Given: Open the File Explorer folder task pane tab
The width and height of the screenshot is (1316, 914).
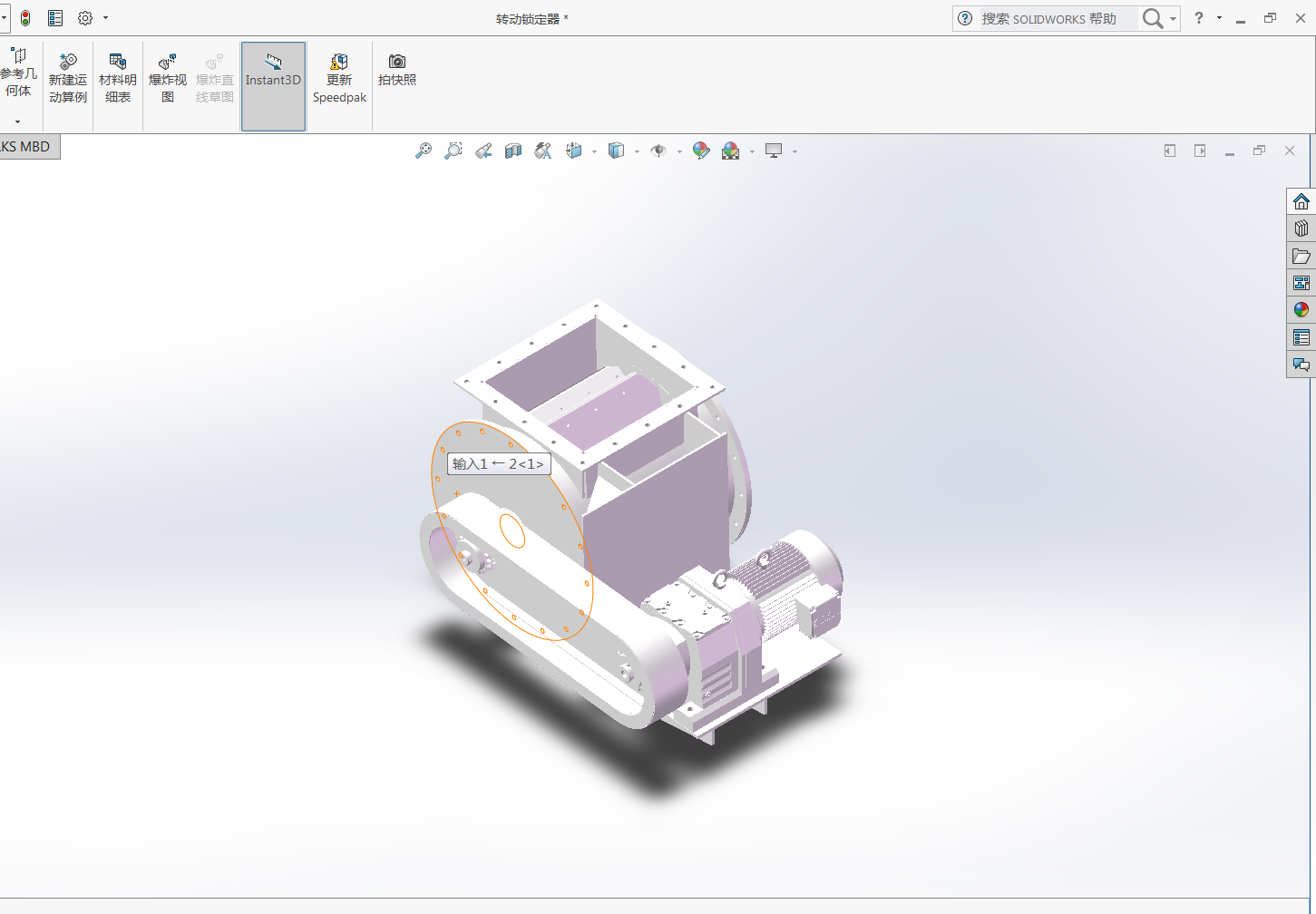Looking at the screenshot, I should [1301, 256].
